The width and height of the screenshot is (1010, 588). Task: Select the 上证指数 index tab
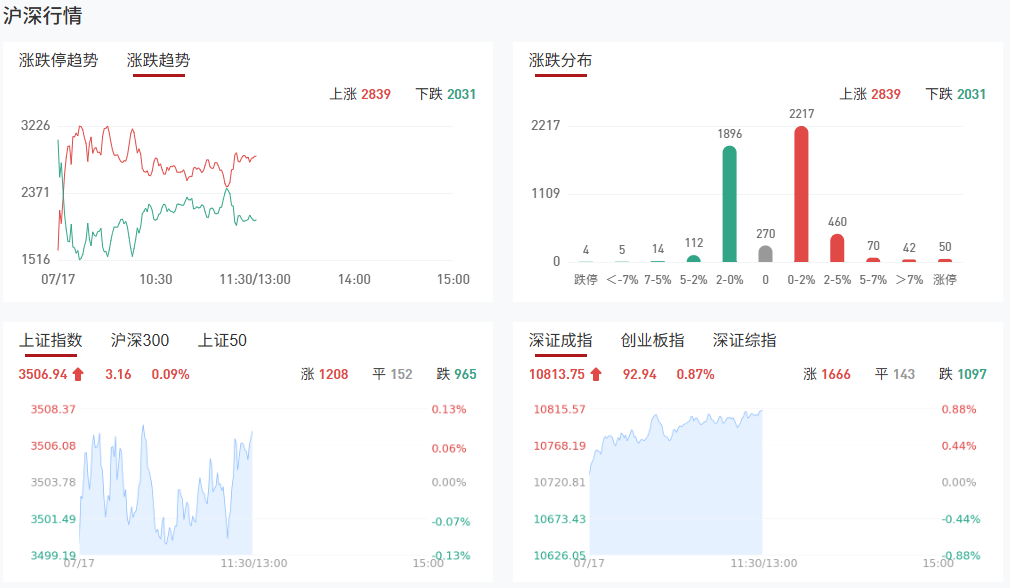click(50, 340)
